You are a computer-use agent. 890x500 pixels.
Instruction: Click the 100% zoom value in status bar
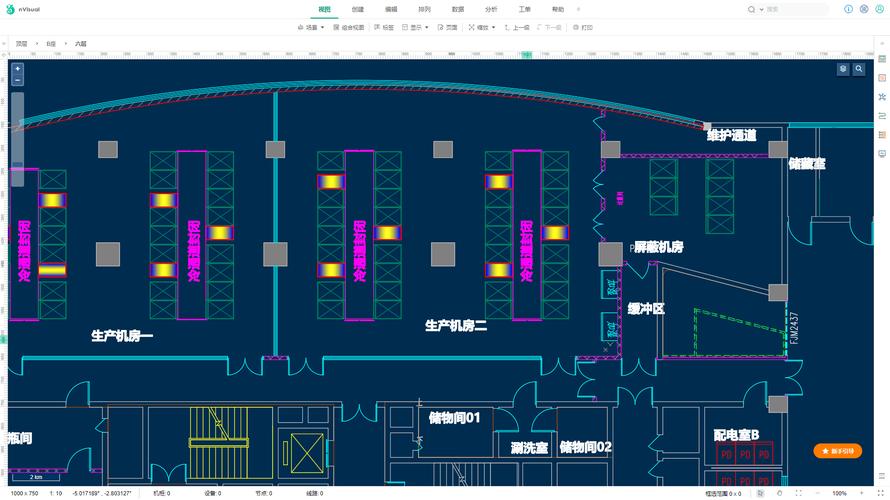[x=839, y=493]
